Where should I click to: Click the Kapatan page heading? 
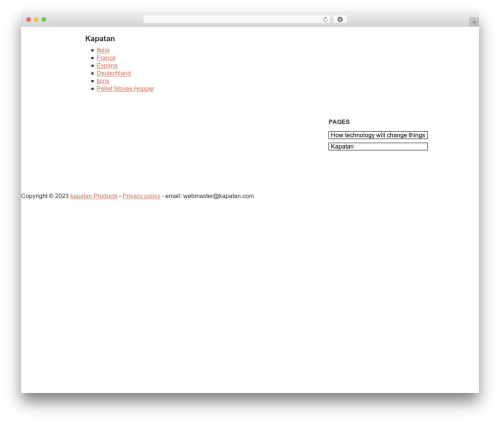coord(100,39)
